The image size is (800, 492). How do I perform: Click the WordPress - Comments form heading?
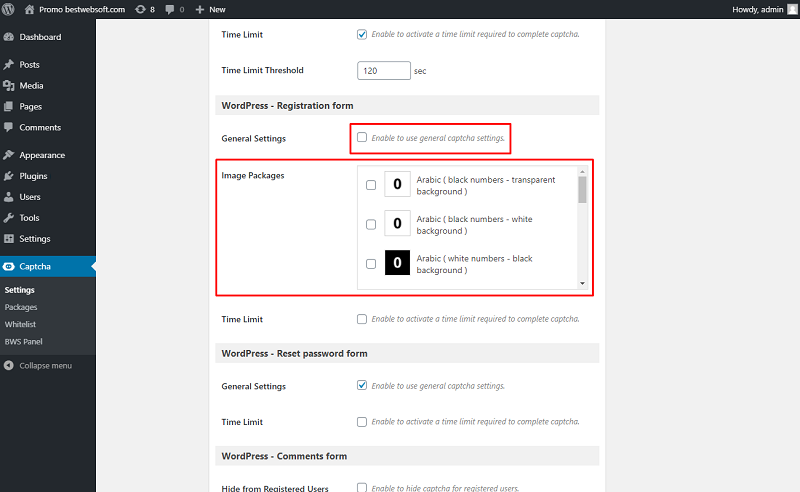point(284,456)
